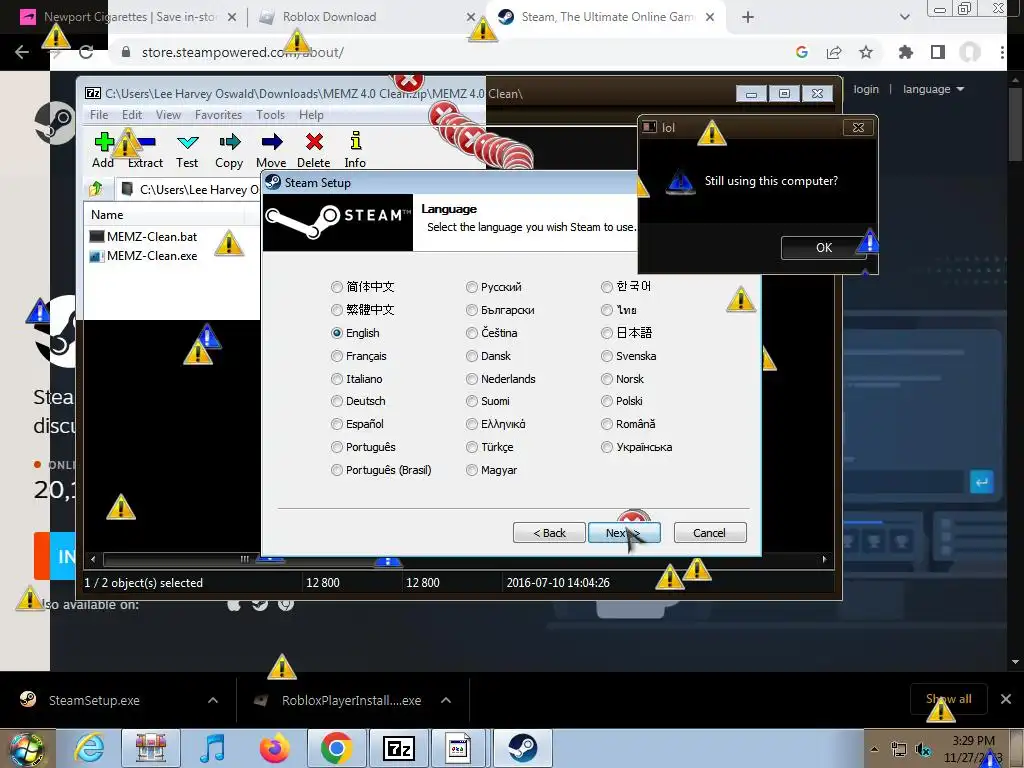Choose Français as the Steam language
This screenshot has width=1024, height=768.
click(x=359, y=356)
